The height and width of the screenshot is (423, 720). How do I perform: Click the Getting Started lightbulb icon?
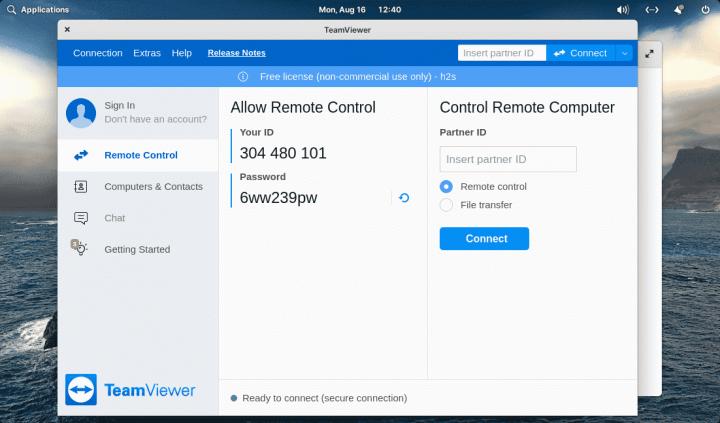[80, 249]
